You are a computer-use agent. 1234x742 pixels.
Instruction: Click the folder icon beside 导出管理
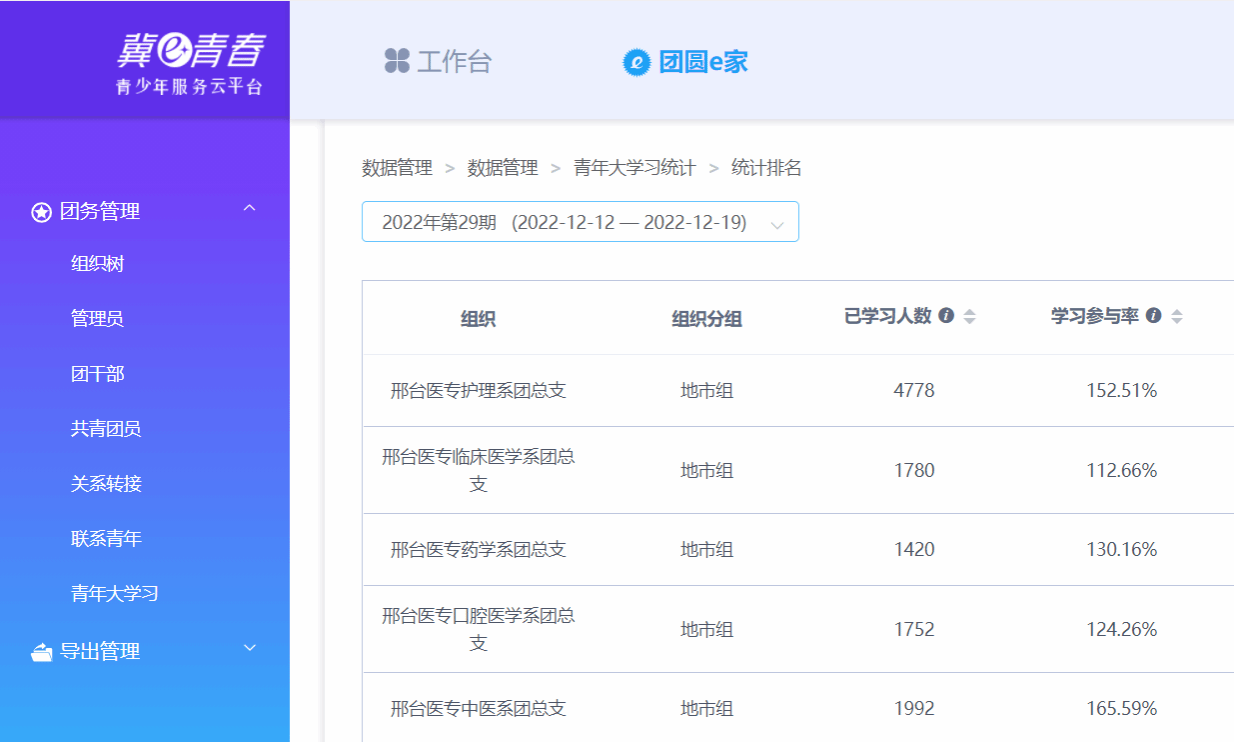coord(41,652)
